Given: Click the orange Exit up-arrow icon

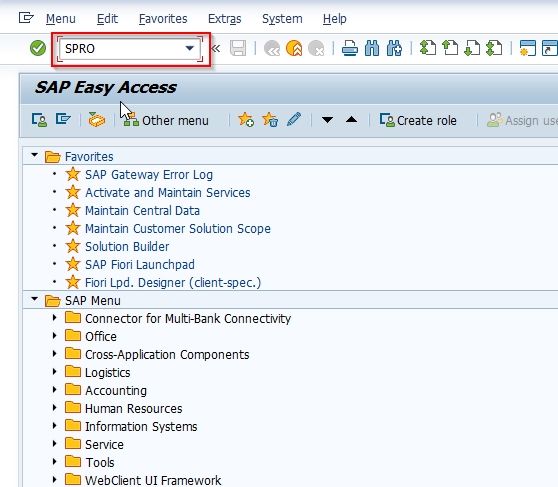Looking at the screenshot, I should (x=294, y=48).
